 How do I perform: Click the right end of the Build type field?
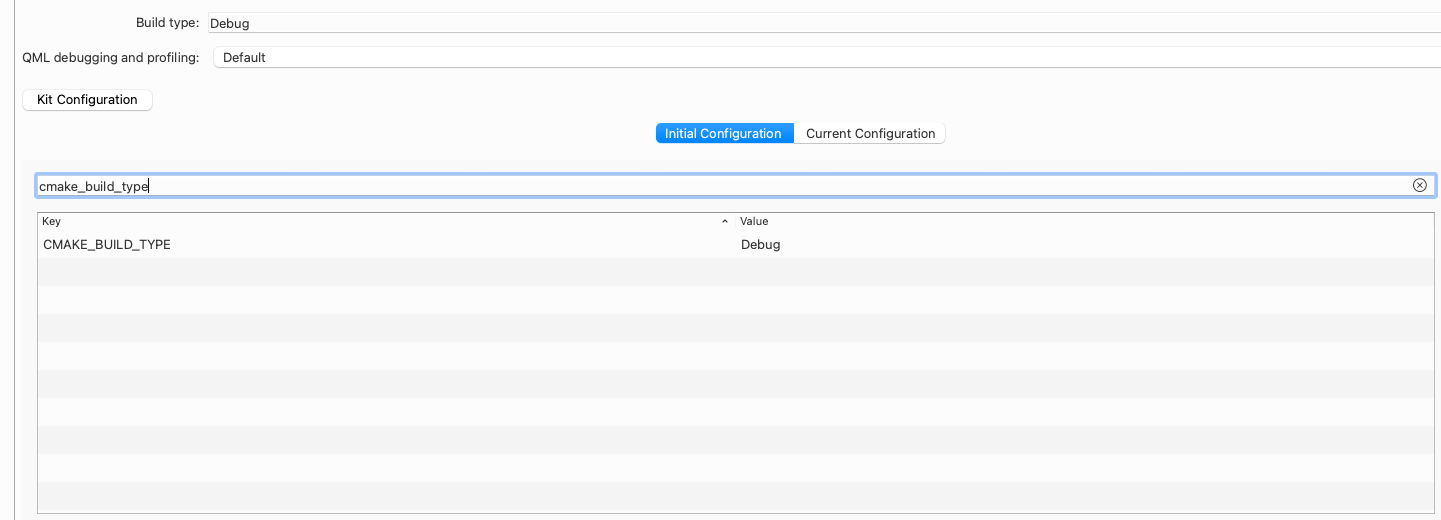pyautogui.click(x=1420, y=23)
